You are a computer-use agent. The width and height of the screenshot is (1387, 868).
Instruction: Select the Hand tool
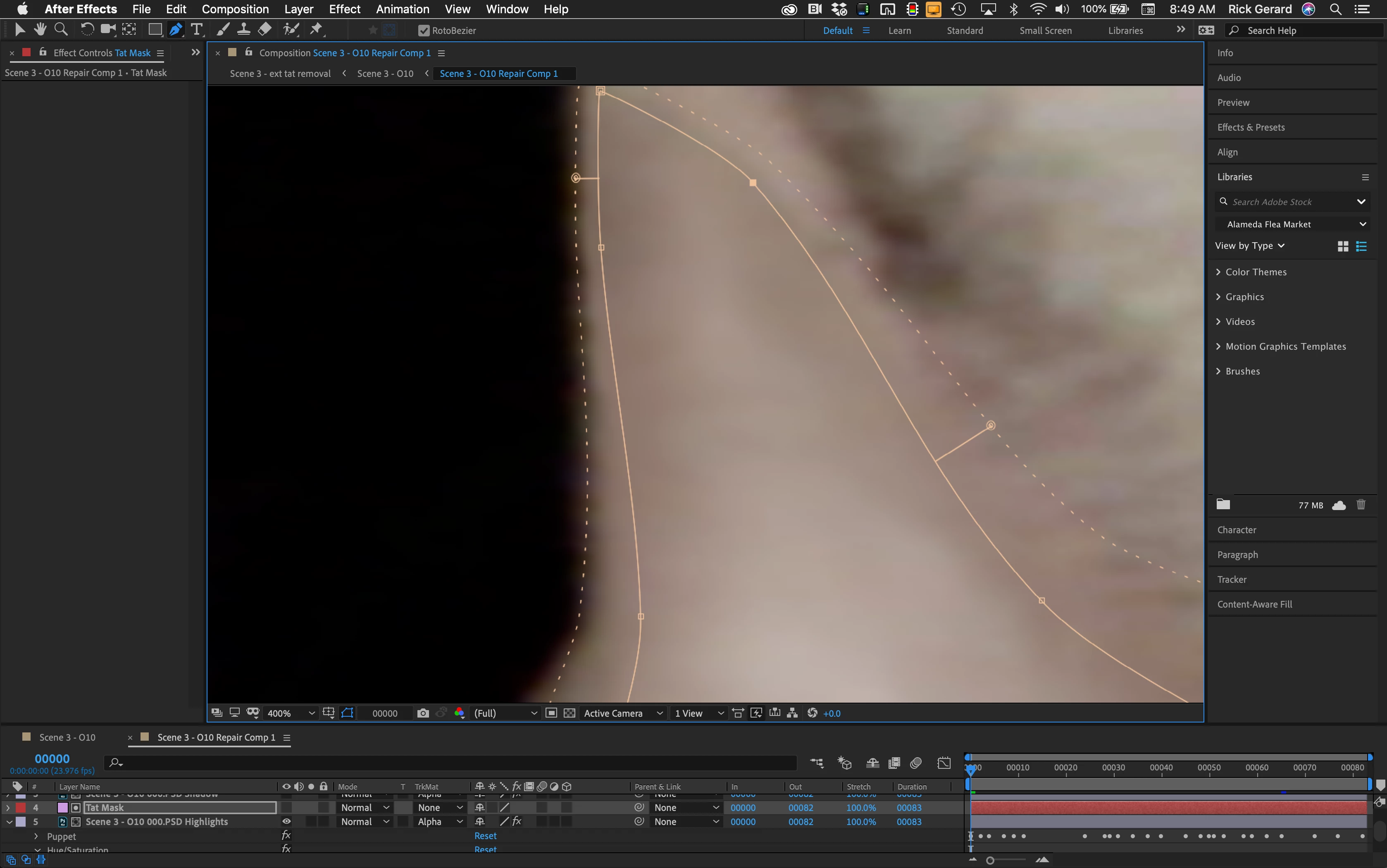click(40, 29)
